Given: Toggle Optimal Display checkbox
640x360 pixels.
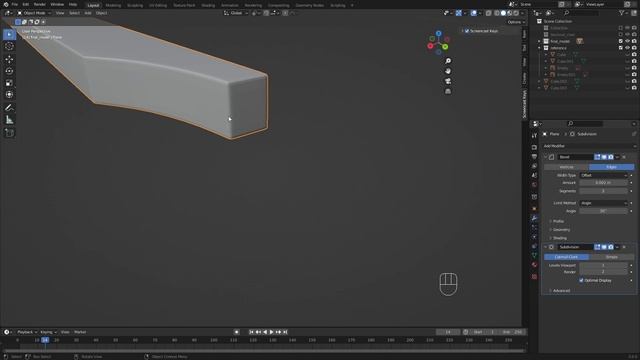Looking at the screenshot, I should point(581,280).
